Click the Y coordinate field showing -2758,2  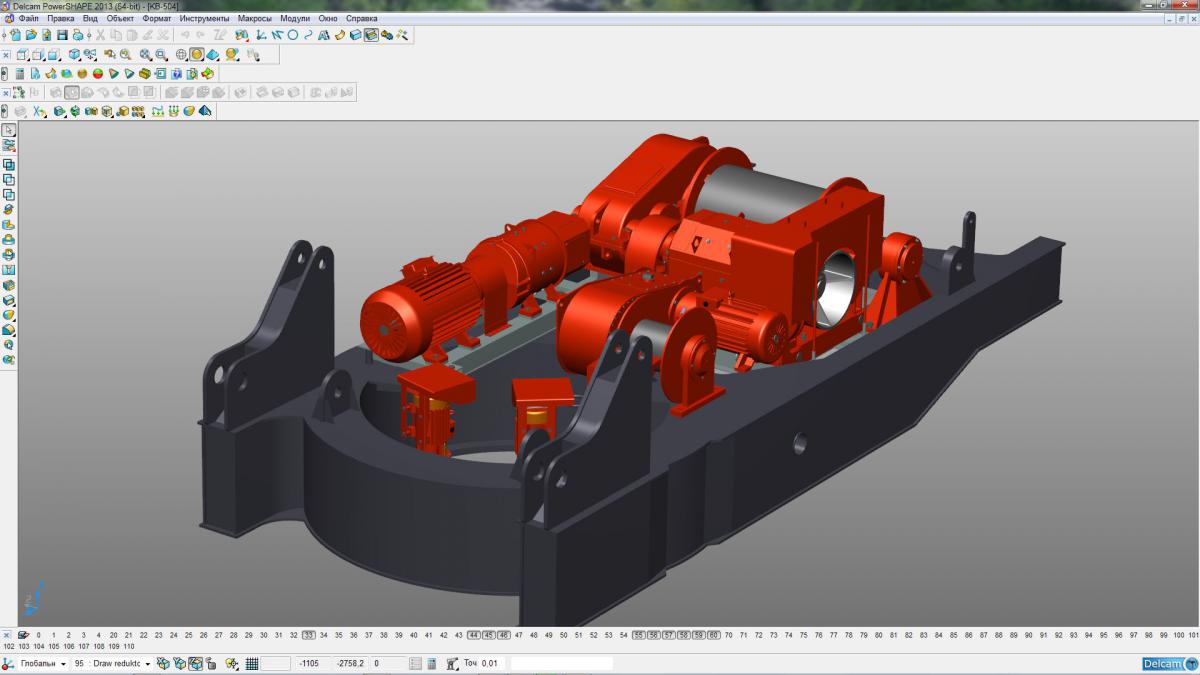click(x=350, y=663)
